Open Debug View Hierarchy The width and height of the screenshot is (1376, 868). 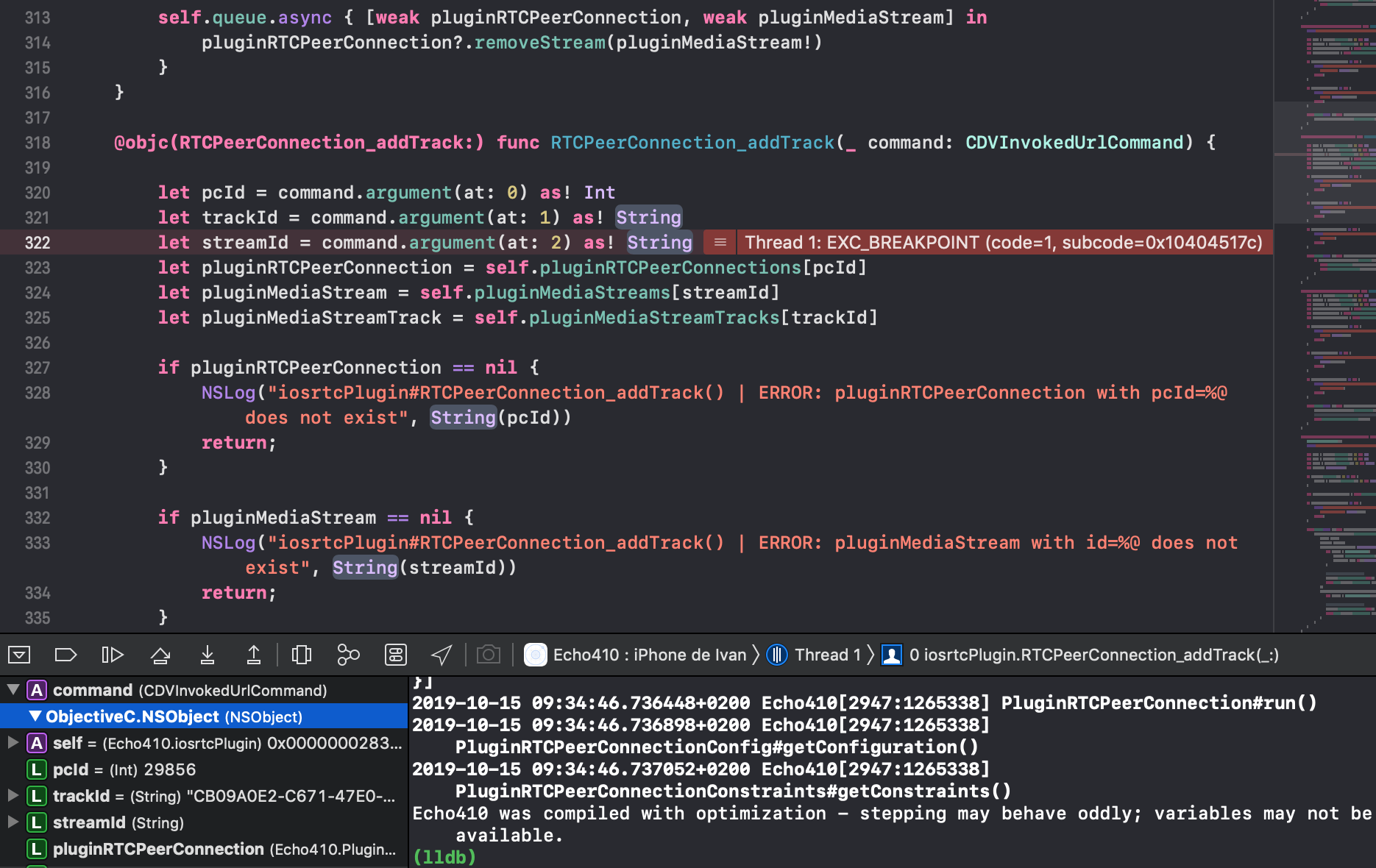point(302,654)
